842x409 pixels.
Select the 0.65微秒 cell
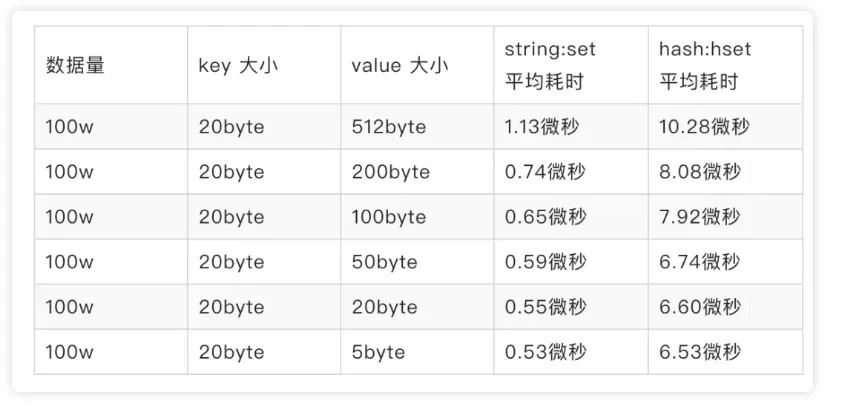(571, 217)
